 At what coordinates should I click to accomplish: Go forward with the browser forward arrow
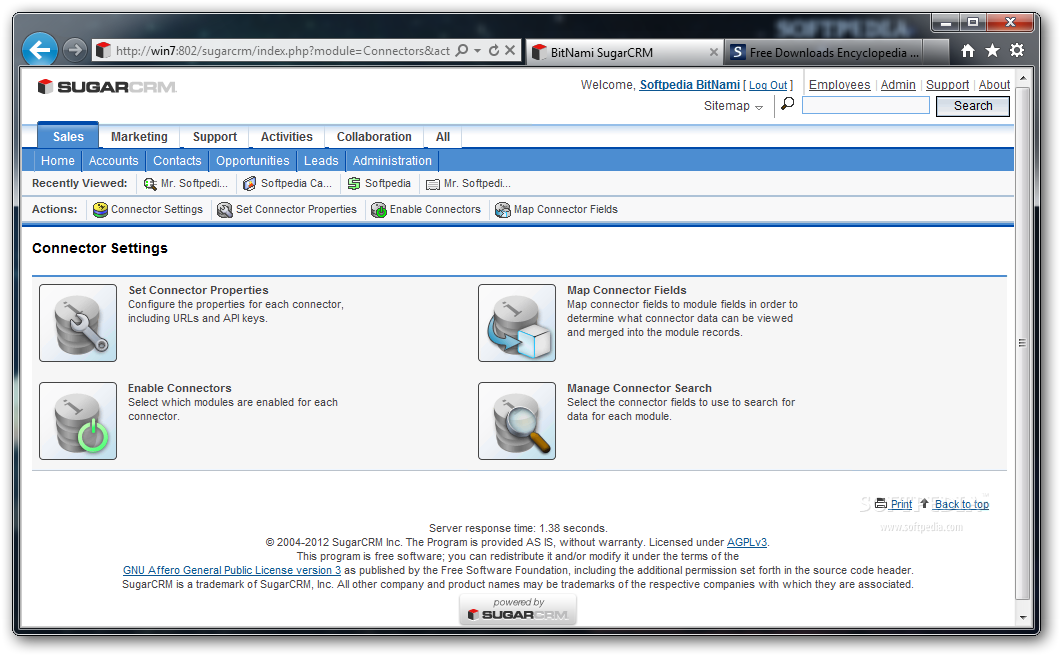(x=74, y=50)
